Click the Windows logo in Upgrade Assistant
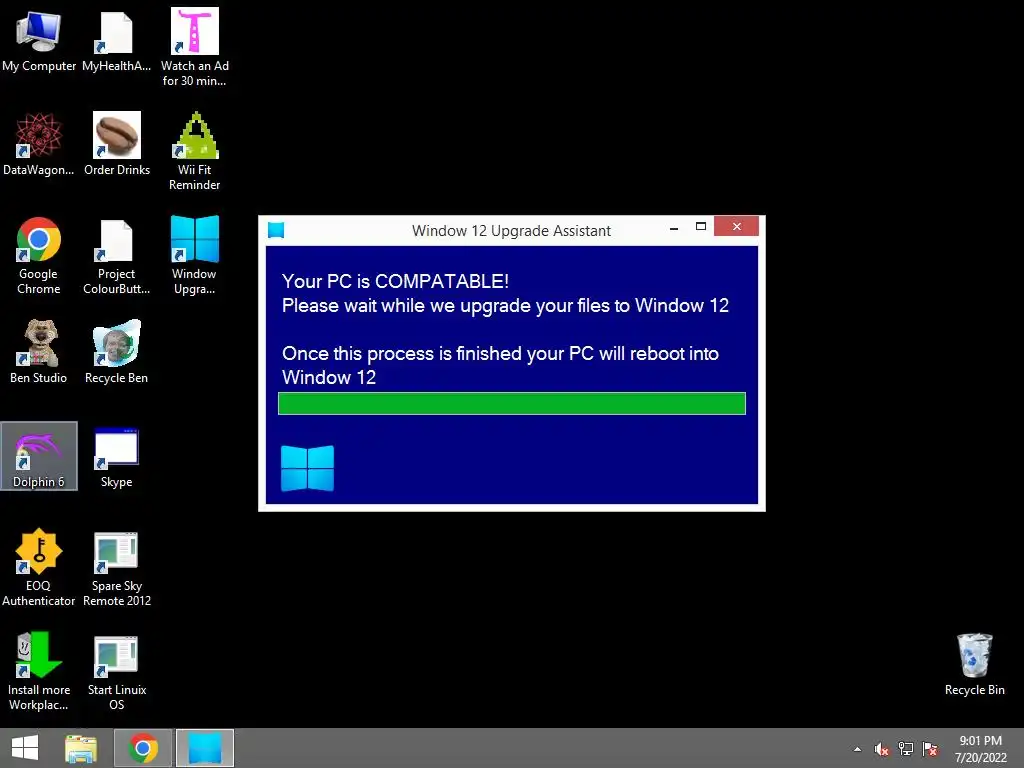This screenshot has width=1024, height=768. [x=308, y=468]
